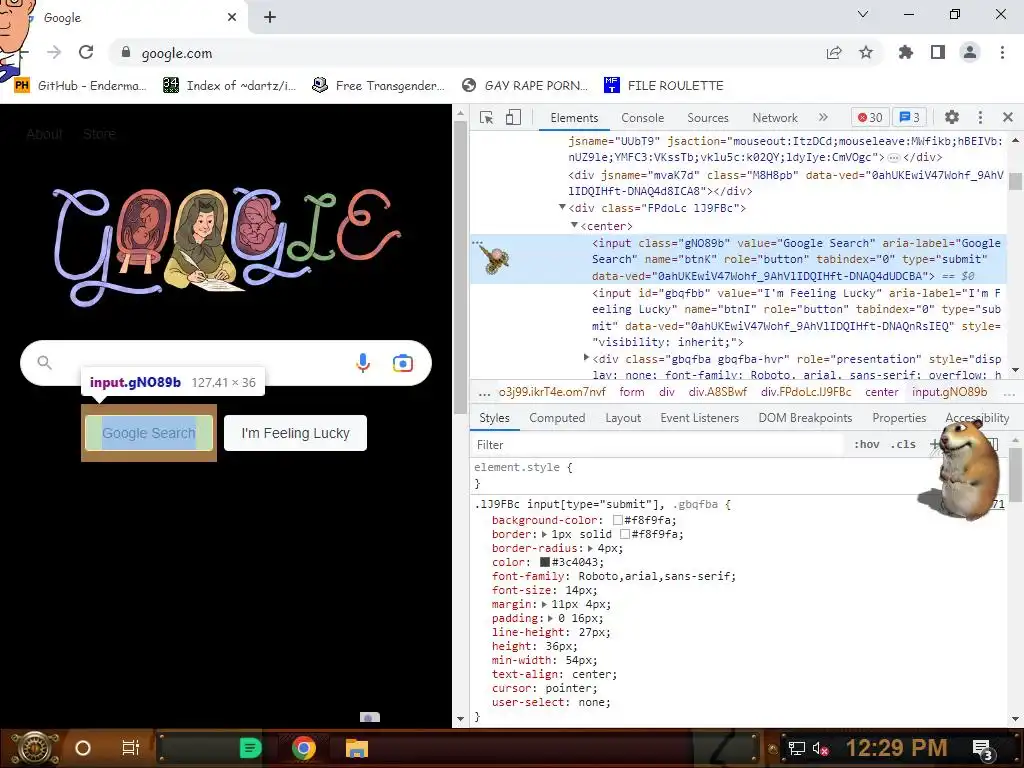
Task: Open the Event Listeners pane tab
Action: click(699, 418)
